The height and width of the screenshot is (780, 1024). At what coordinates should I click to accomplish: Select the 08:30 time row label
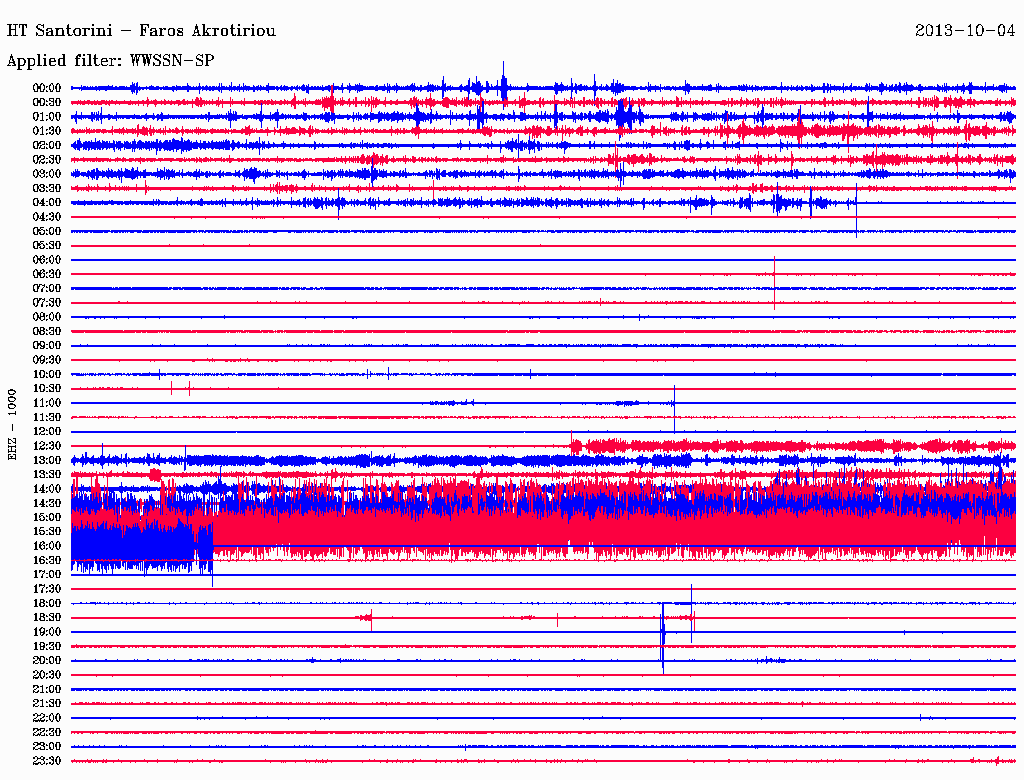[47, 332]
